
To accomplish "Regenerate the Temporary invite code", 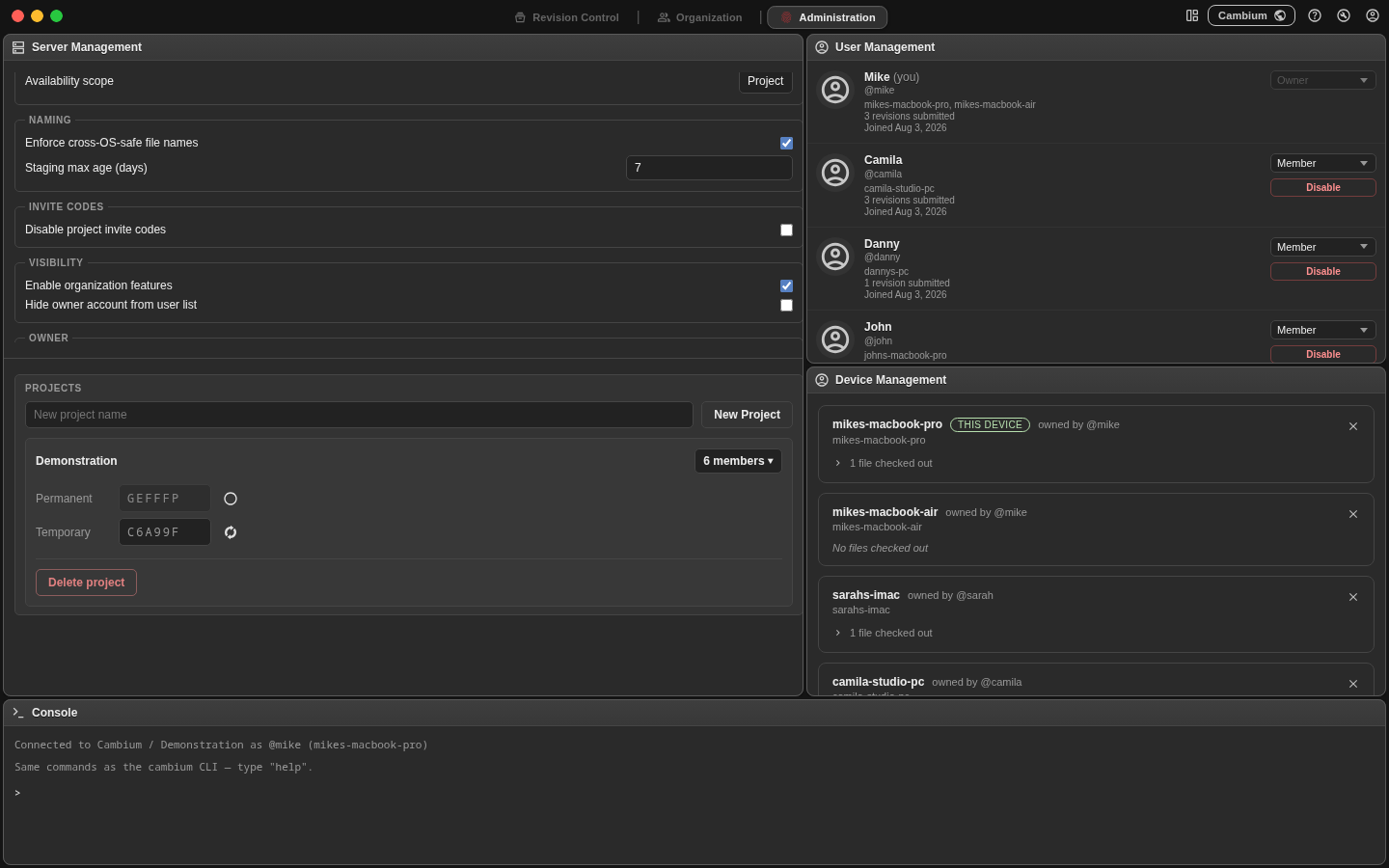I will tap(231, 532).
